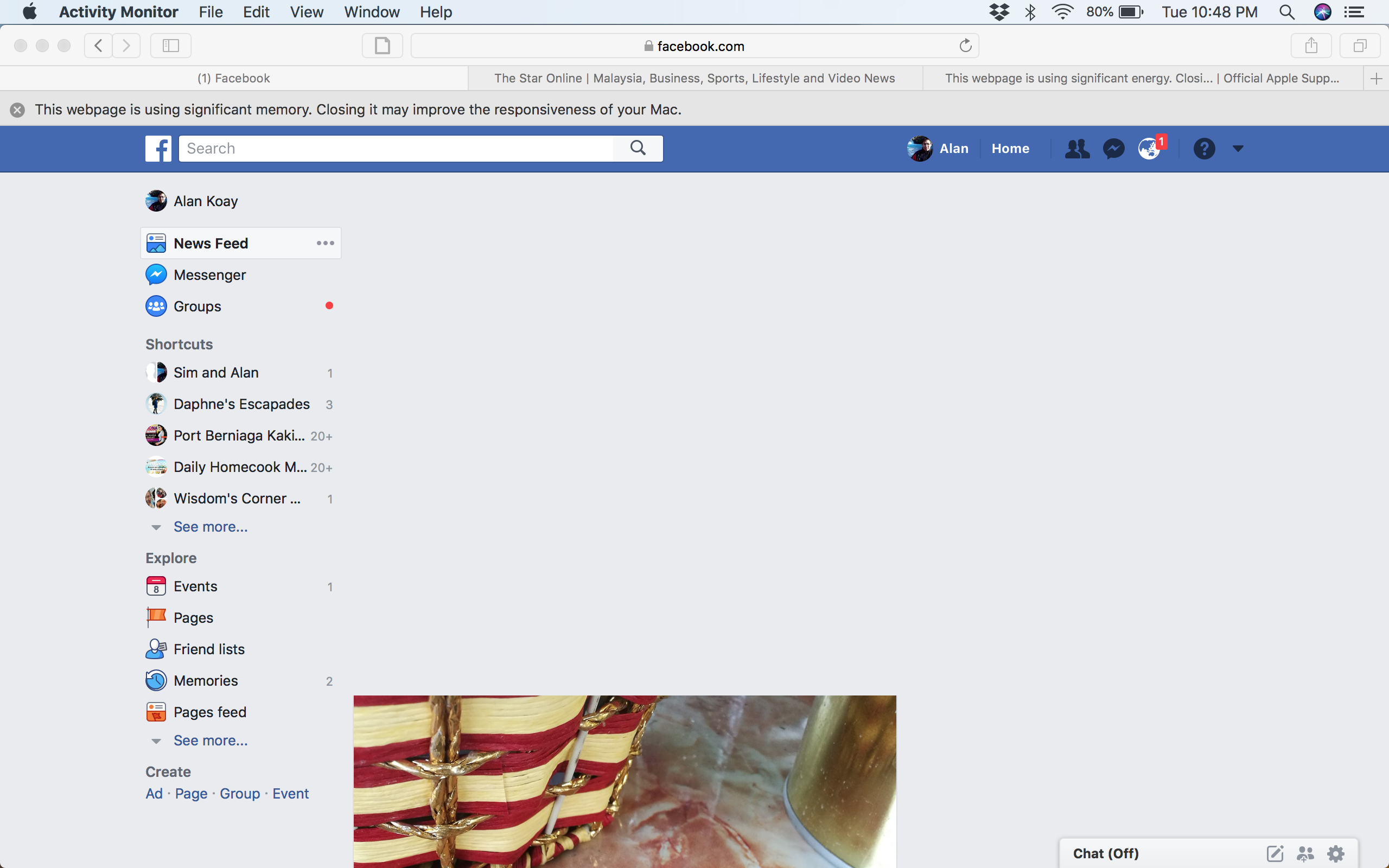Click the Facebook logo icon
1389x868 pixels.
tap(158, 149)
